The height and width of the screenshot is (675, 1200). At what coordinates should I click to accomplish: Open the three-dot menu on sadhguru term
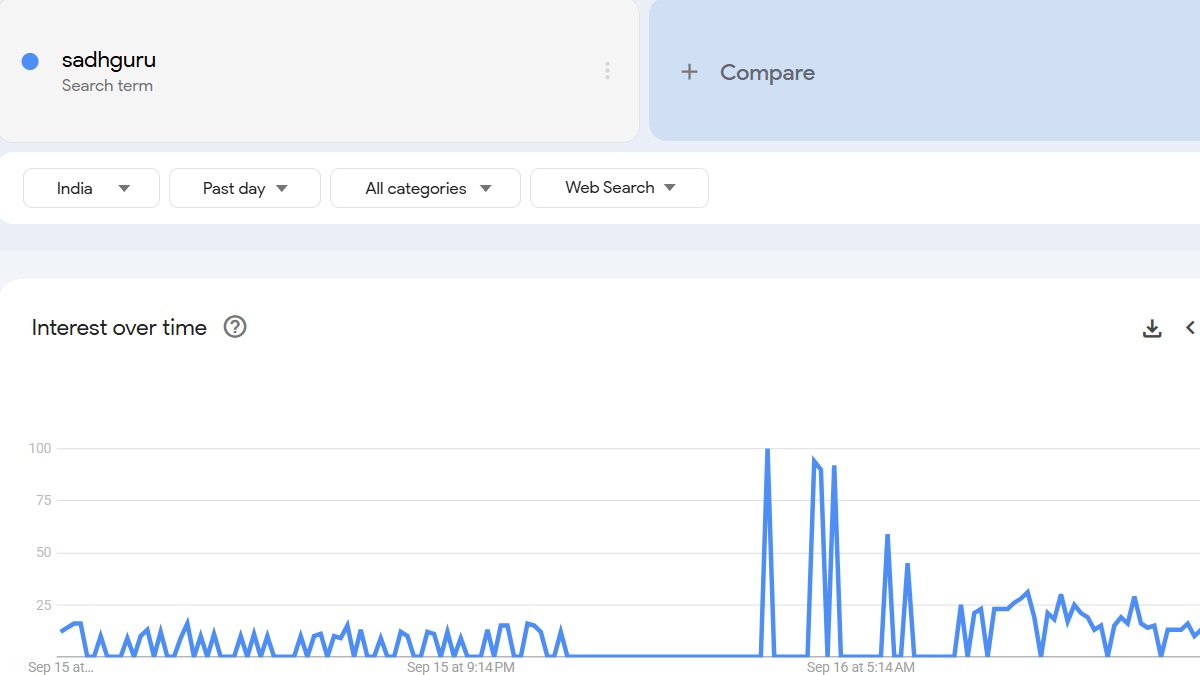click(x=607, y=70)
